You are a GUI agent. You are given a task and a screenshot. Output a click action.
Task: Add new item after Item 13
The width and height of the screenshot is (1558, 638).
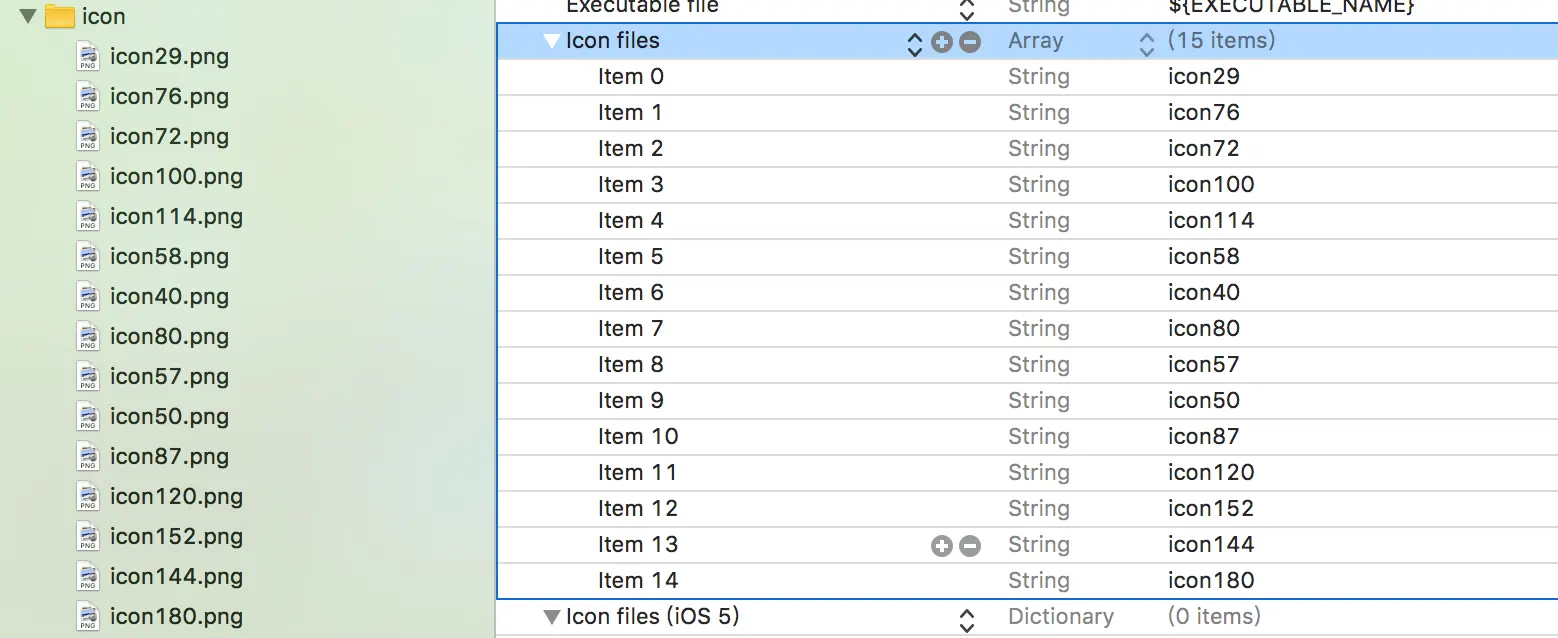pyautogui.click(x=941, y=545)
